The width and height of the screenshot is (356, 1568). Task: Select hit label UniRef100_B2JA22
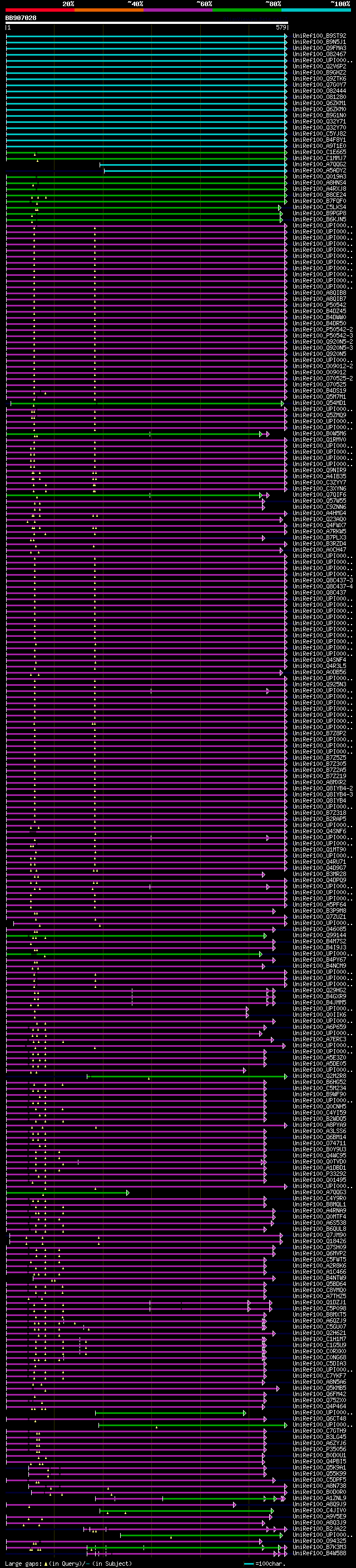tap(319, 1529)
